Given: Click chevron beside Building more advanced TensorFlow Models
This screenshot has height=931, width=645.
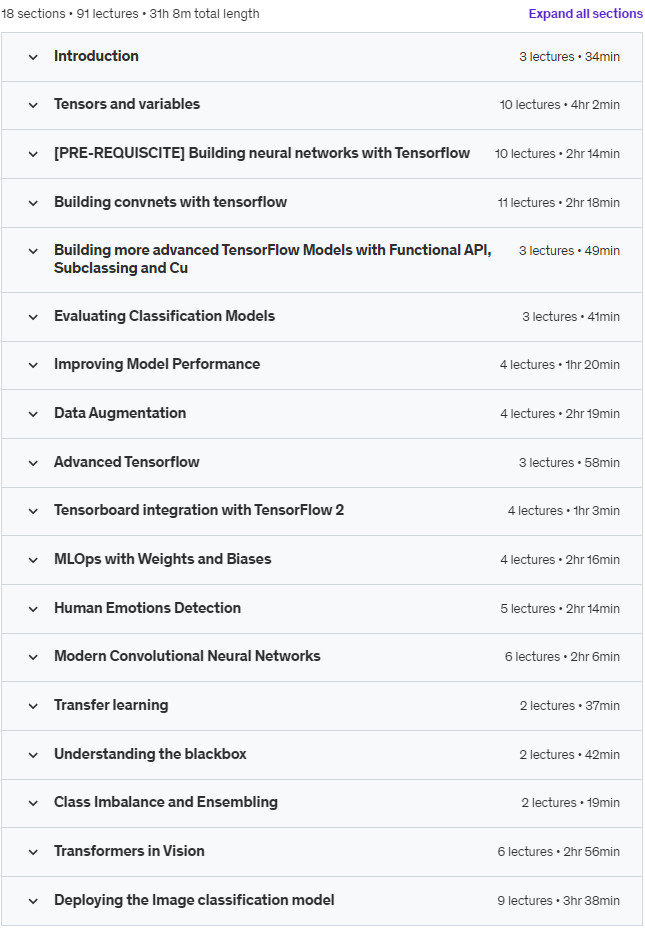Looking at the screenshot, I should click(x=33, y=251).
